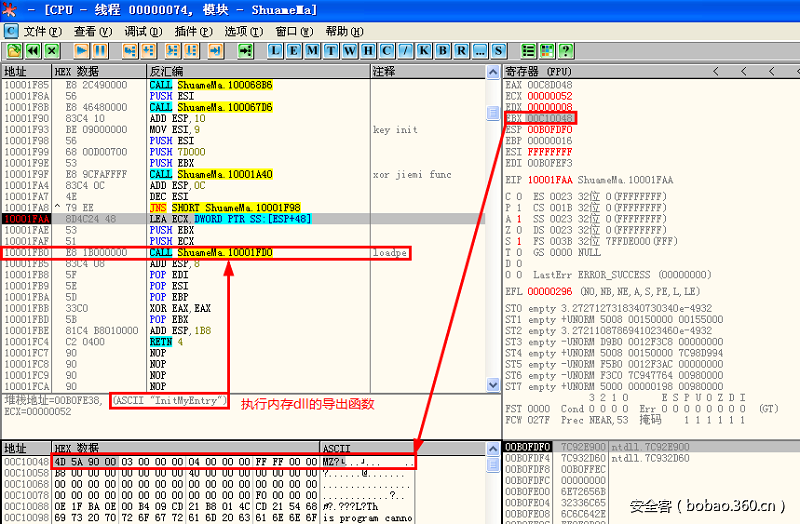Click the Open file toolbar icon
Image resolution: width=800 pixels, height=524 pixels.
(x=14, y=50)
